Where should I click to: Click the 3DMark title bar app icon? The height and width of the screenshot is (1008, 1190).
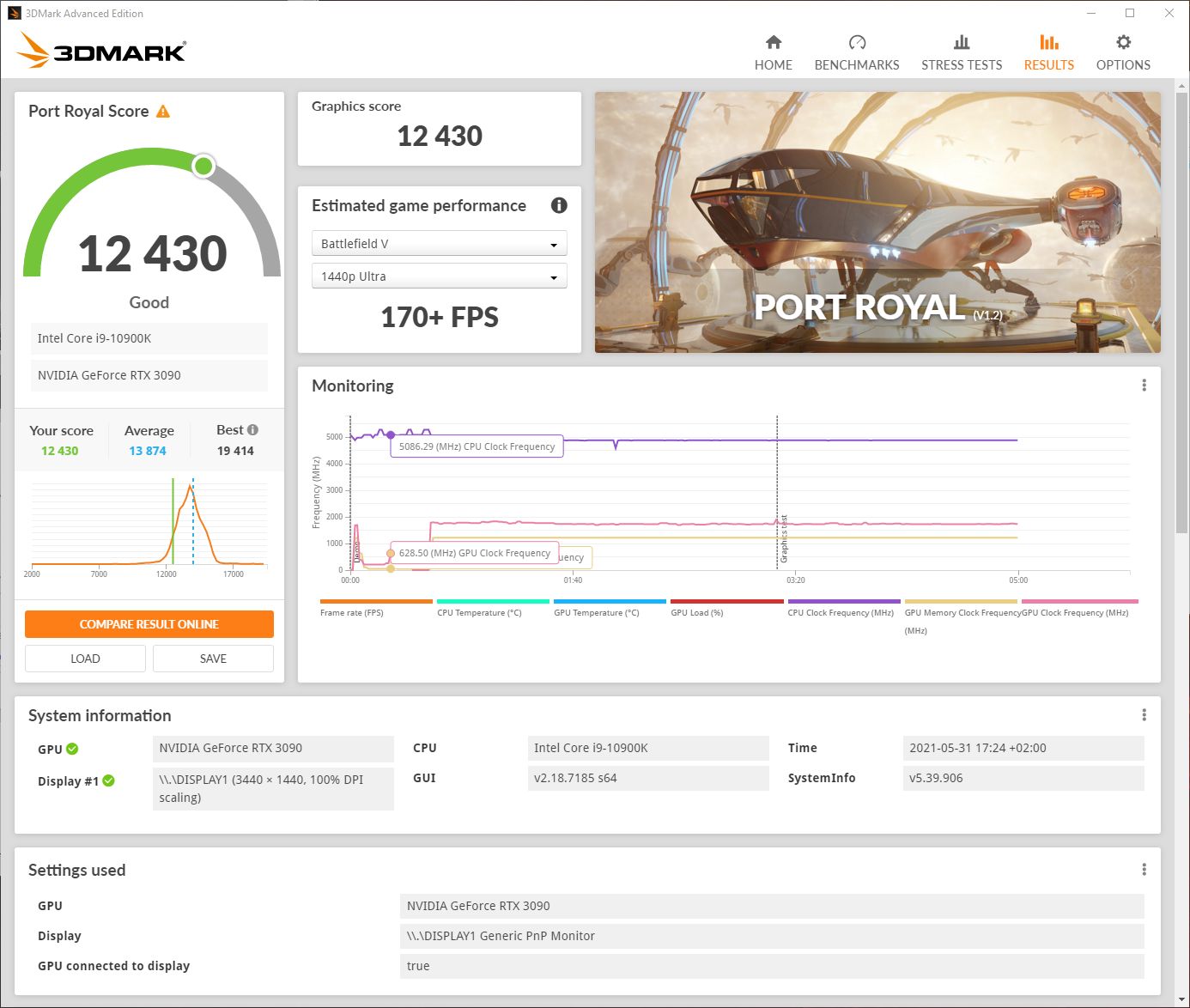(x=14, y=13)
